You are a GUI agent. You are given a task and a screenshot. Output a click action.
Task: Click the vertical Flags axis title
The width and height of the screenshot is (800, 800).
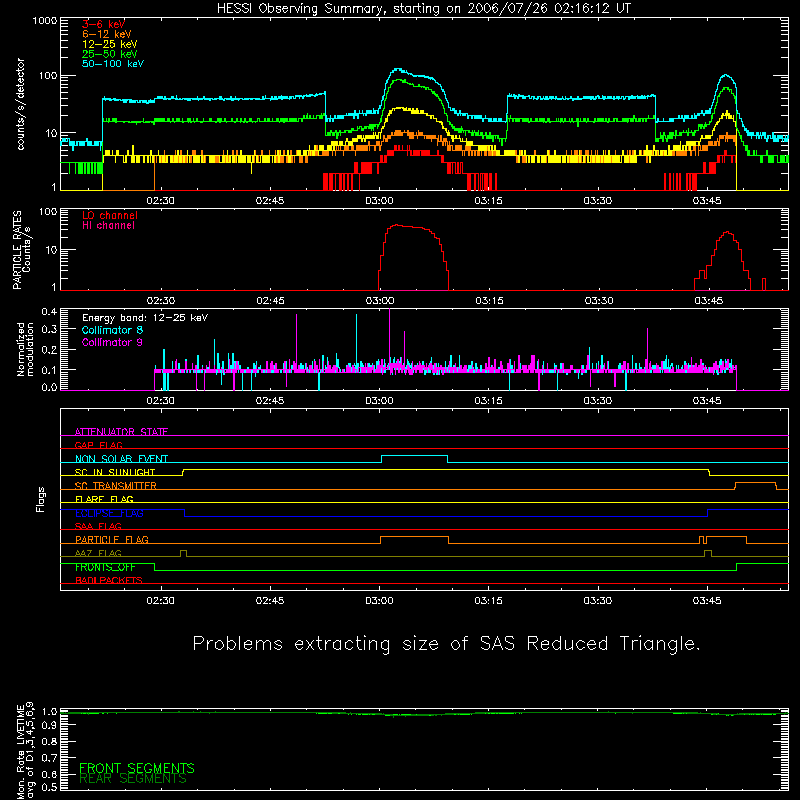tap(40, 499)
